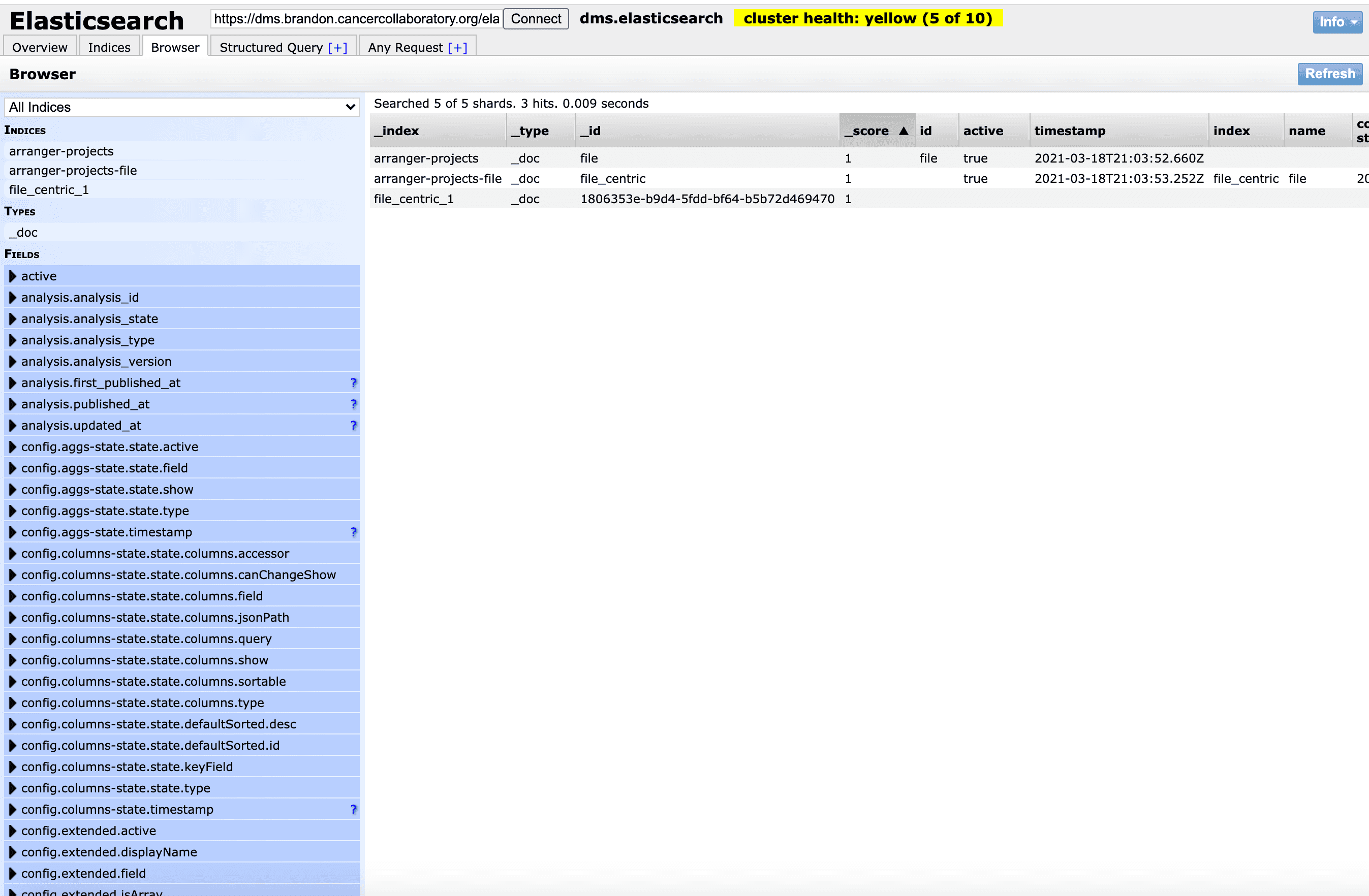Viewport: 1369px width, 896px height.
Task: Click the Elasticsearch URL input field
Action: coord(357,19)
